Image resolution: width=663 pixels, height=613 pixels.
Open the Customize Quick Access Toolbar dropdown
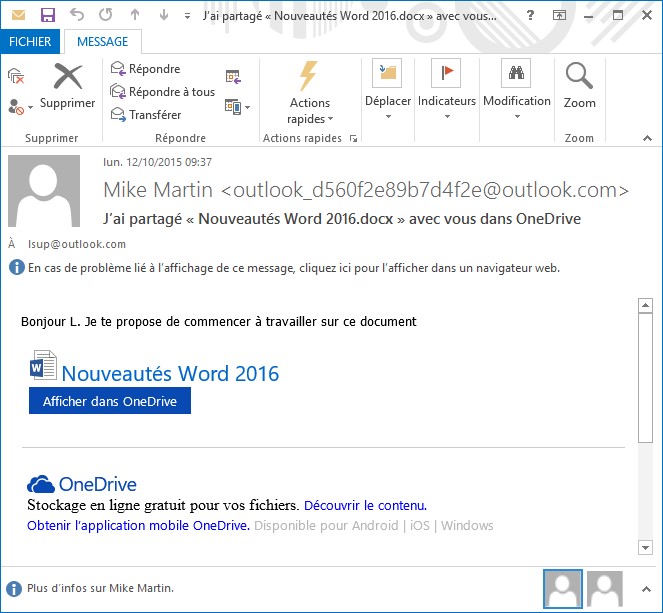point(187,16)
